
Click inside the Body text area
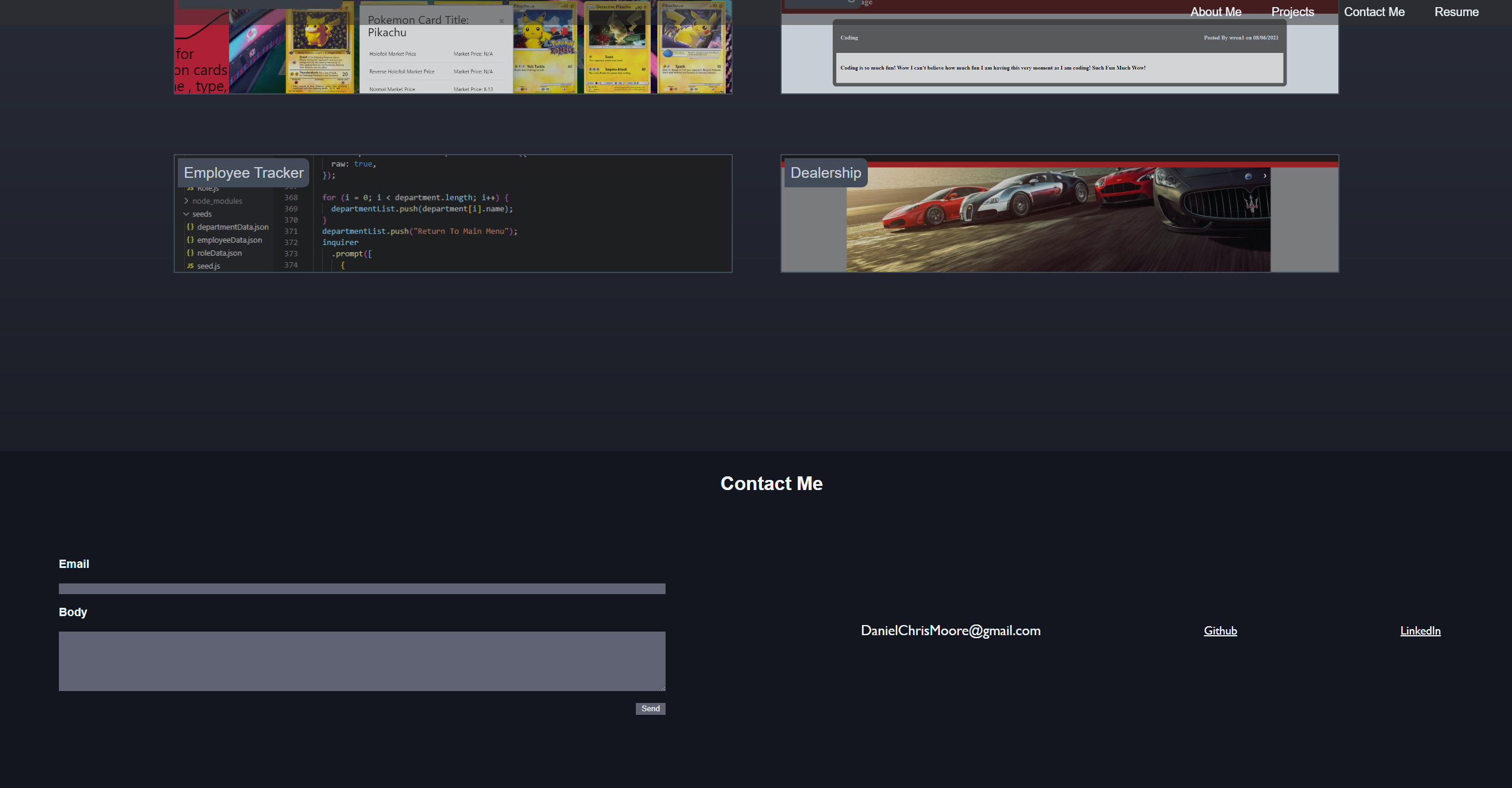[x=362, y=661]
